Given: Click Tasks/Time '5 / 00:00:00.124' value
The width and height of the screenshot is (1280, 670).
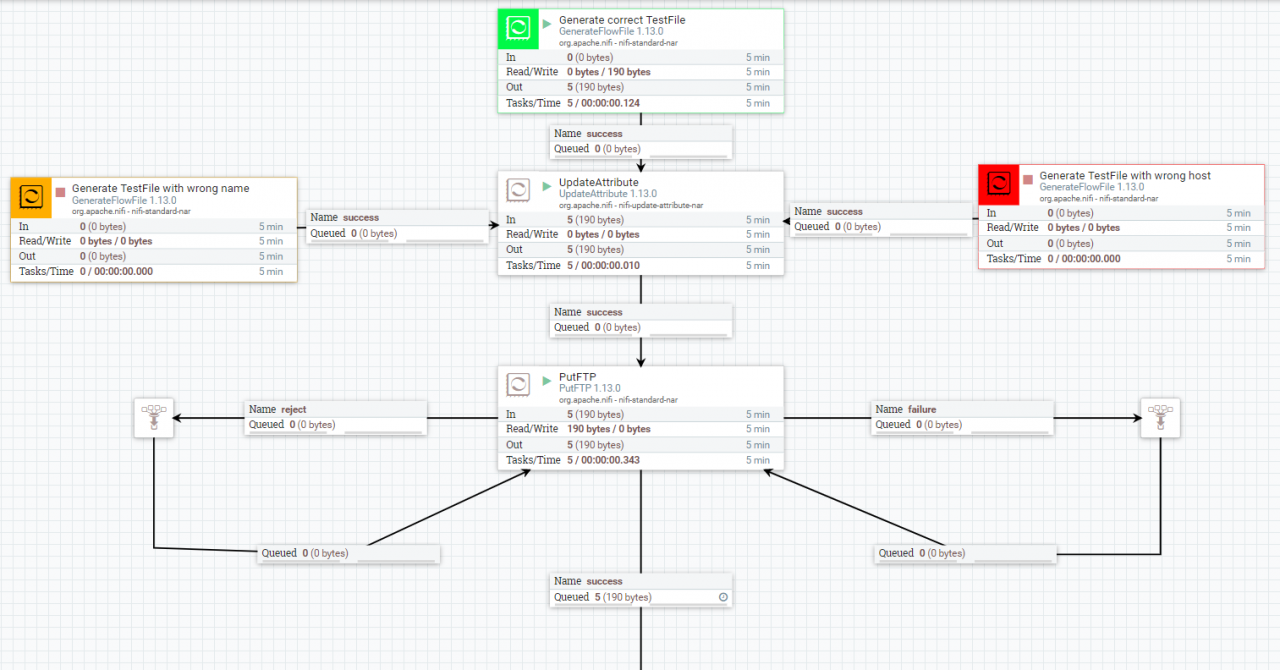Looking at the screenshot, I should pos(603,103).
